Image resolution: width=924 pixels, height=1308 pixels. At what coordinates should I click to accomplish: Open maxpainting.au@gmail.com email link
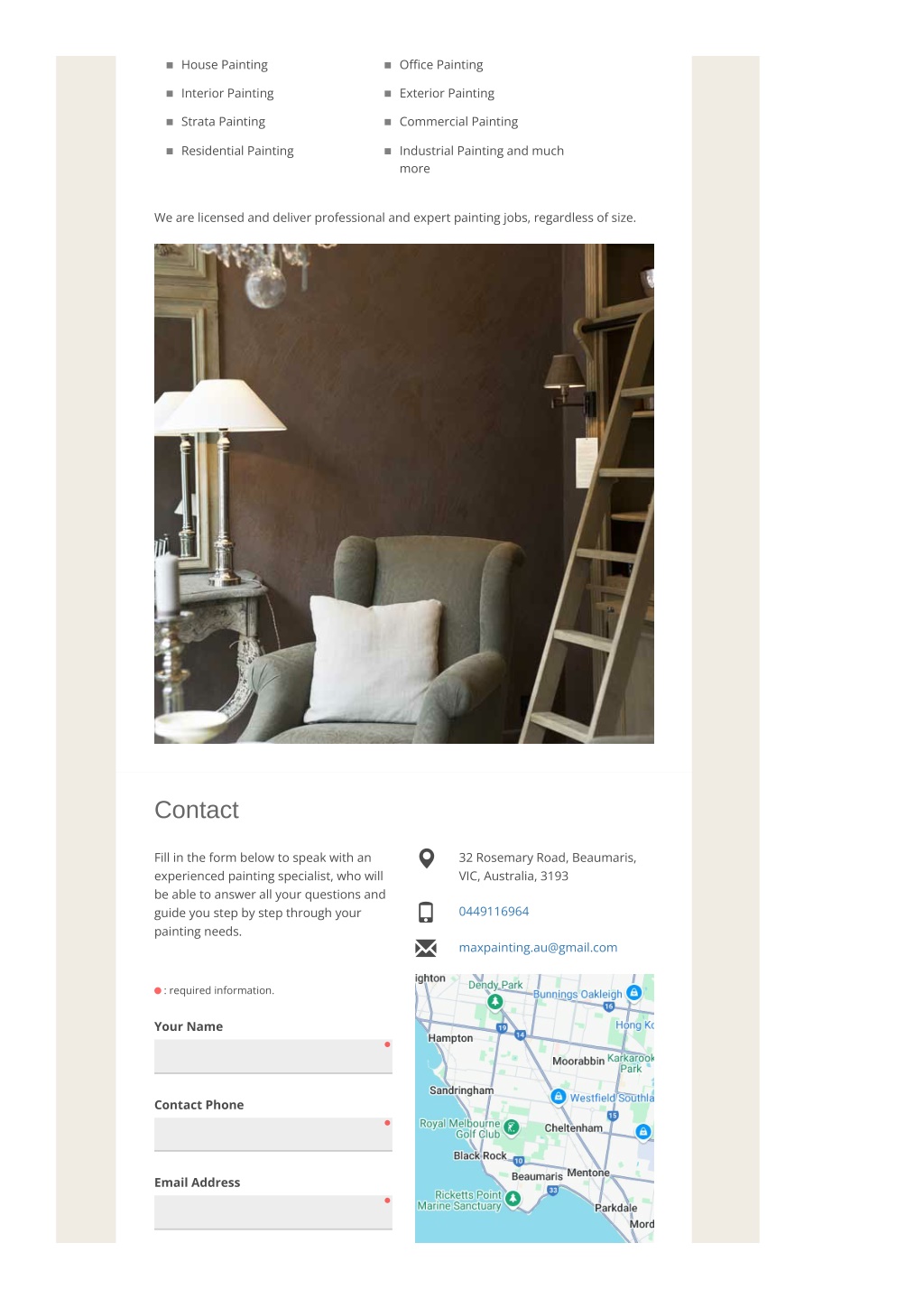point(538,948)
